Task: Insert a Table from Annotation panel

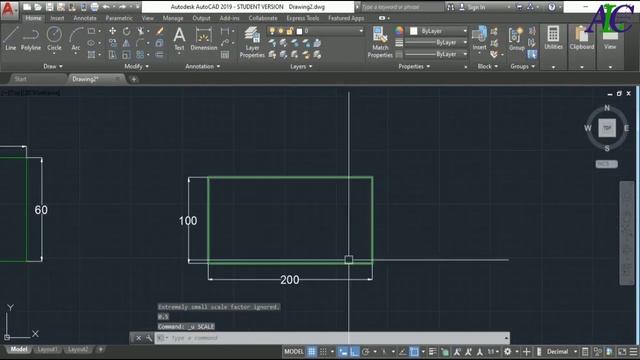Action: pyautogui.click(x=225, y=55)
